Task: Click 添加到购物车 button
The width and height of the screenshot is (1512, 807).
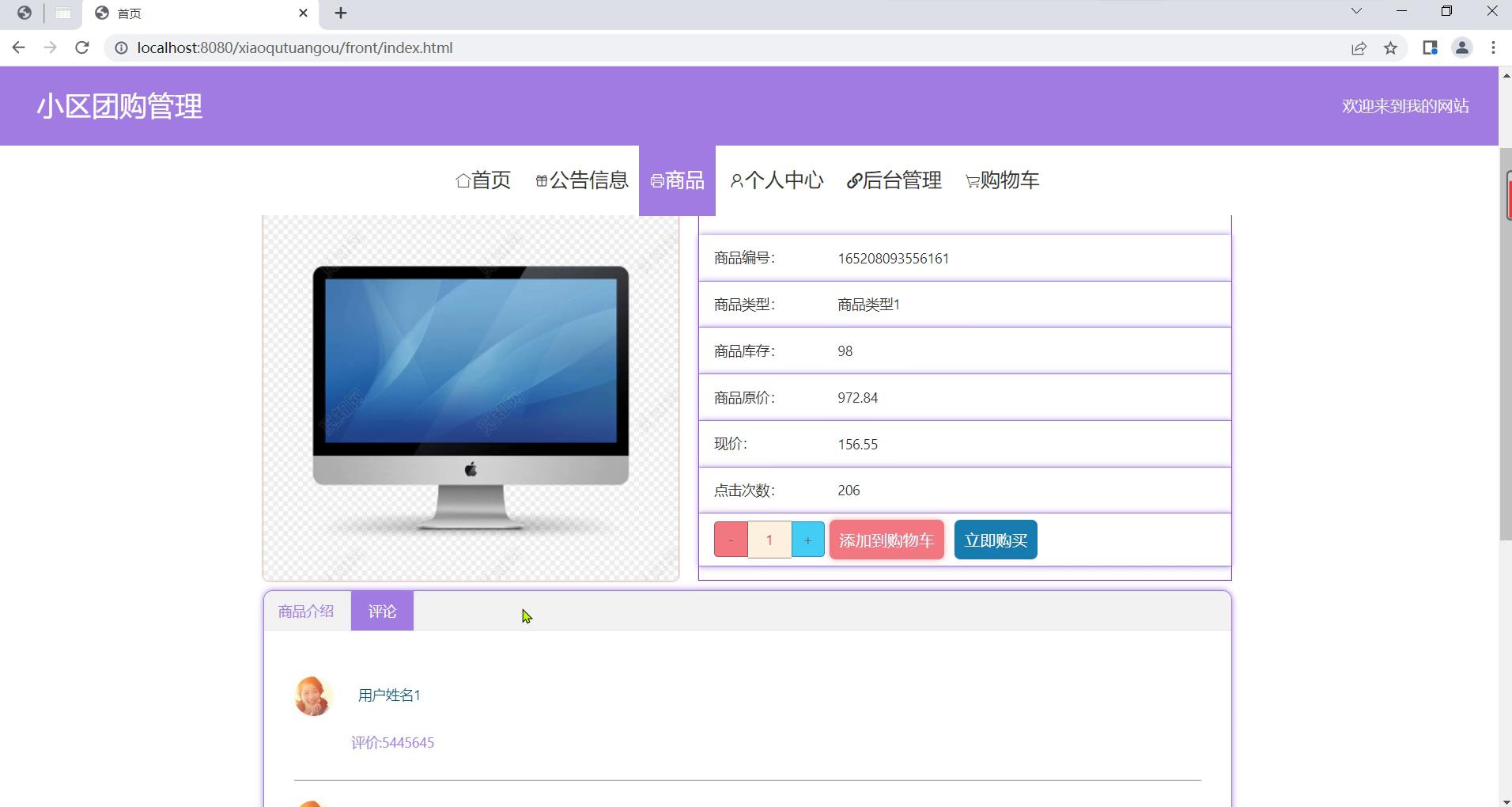Action: [886, 540]
